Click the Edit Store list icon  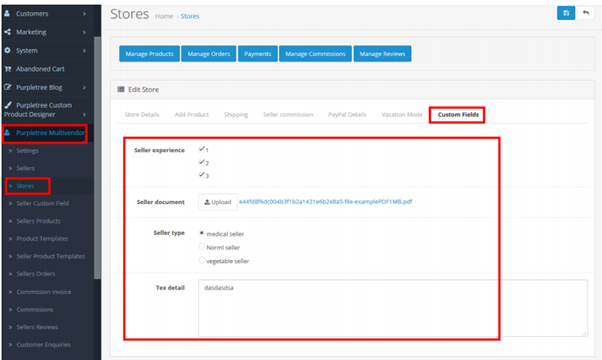coord(121,89)
